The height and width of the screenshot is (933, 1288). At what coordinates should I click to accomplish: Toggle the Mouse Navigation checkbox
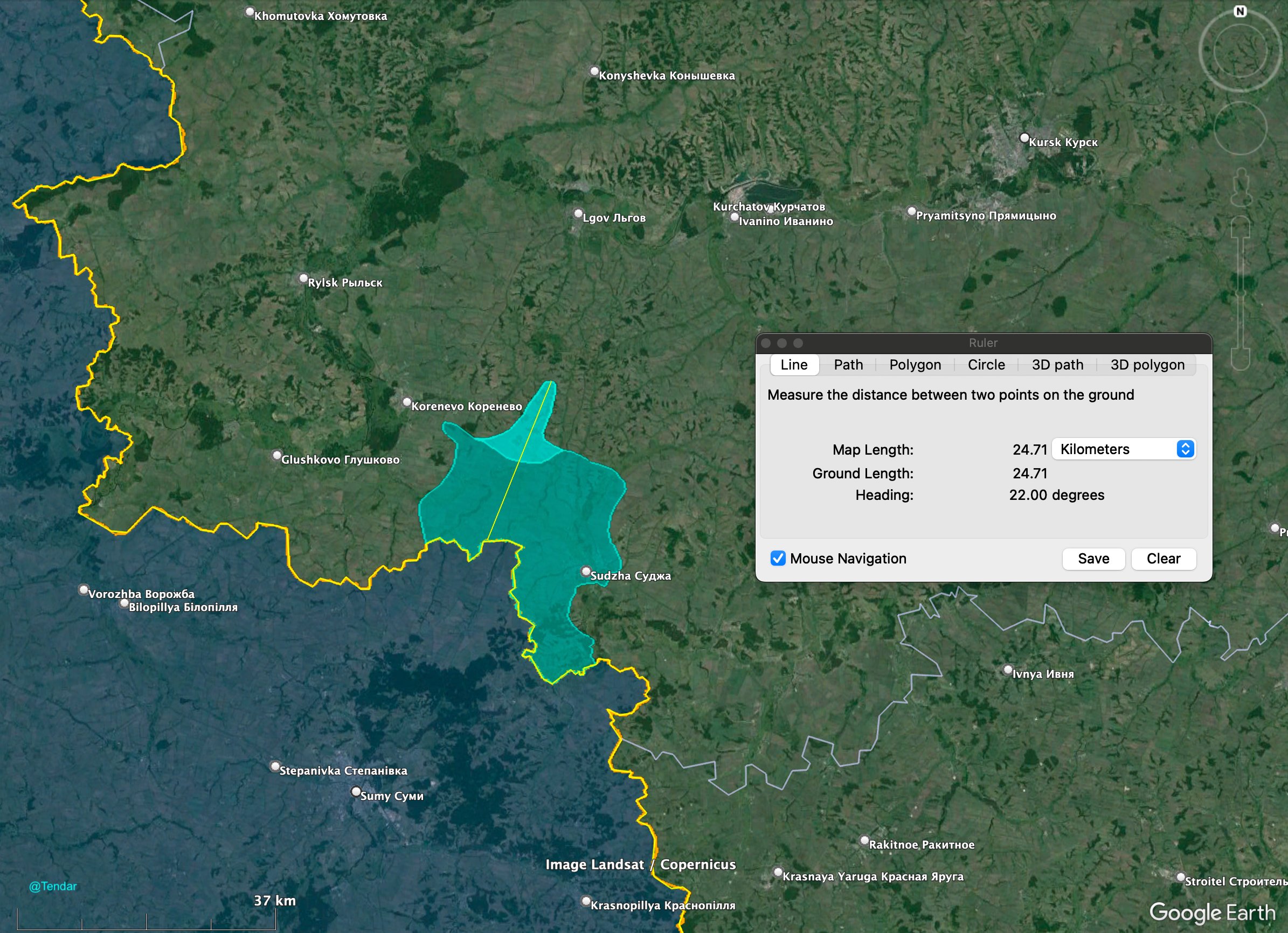point(778,559)
